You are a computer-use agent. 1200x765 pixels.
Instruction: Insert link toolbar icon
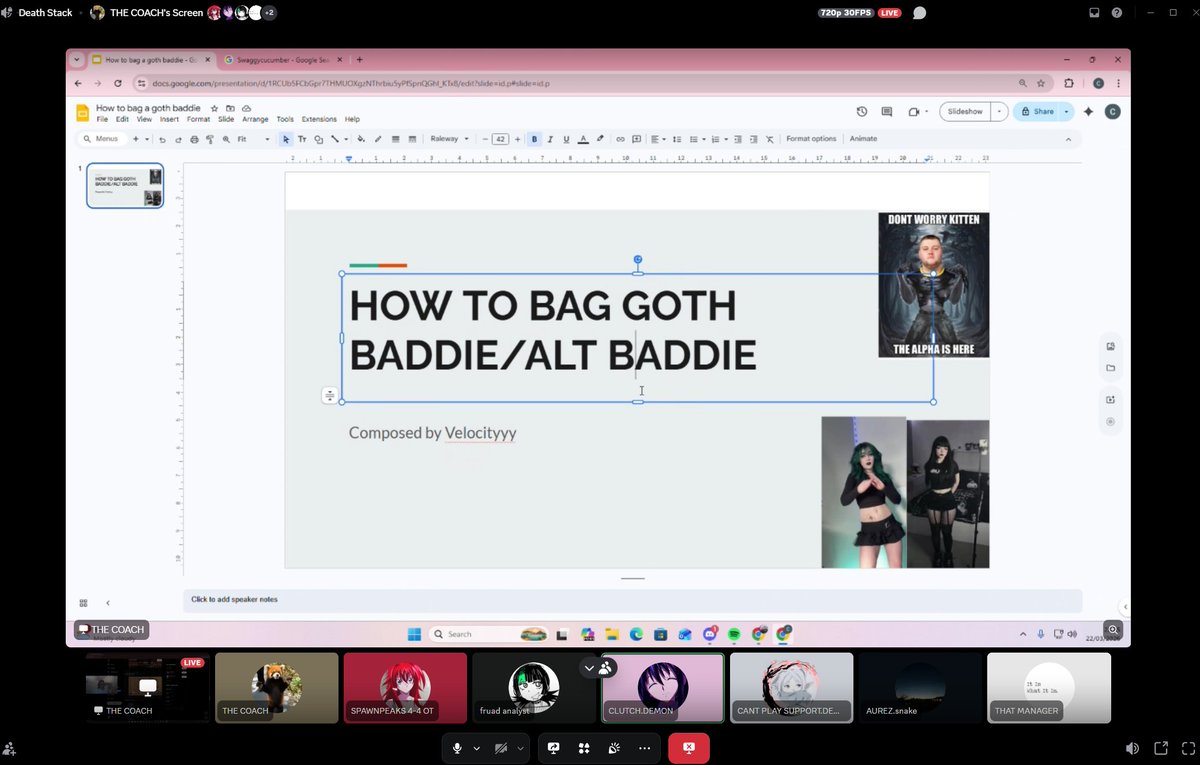click(x=620, y=139)
